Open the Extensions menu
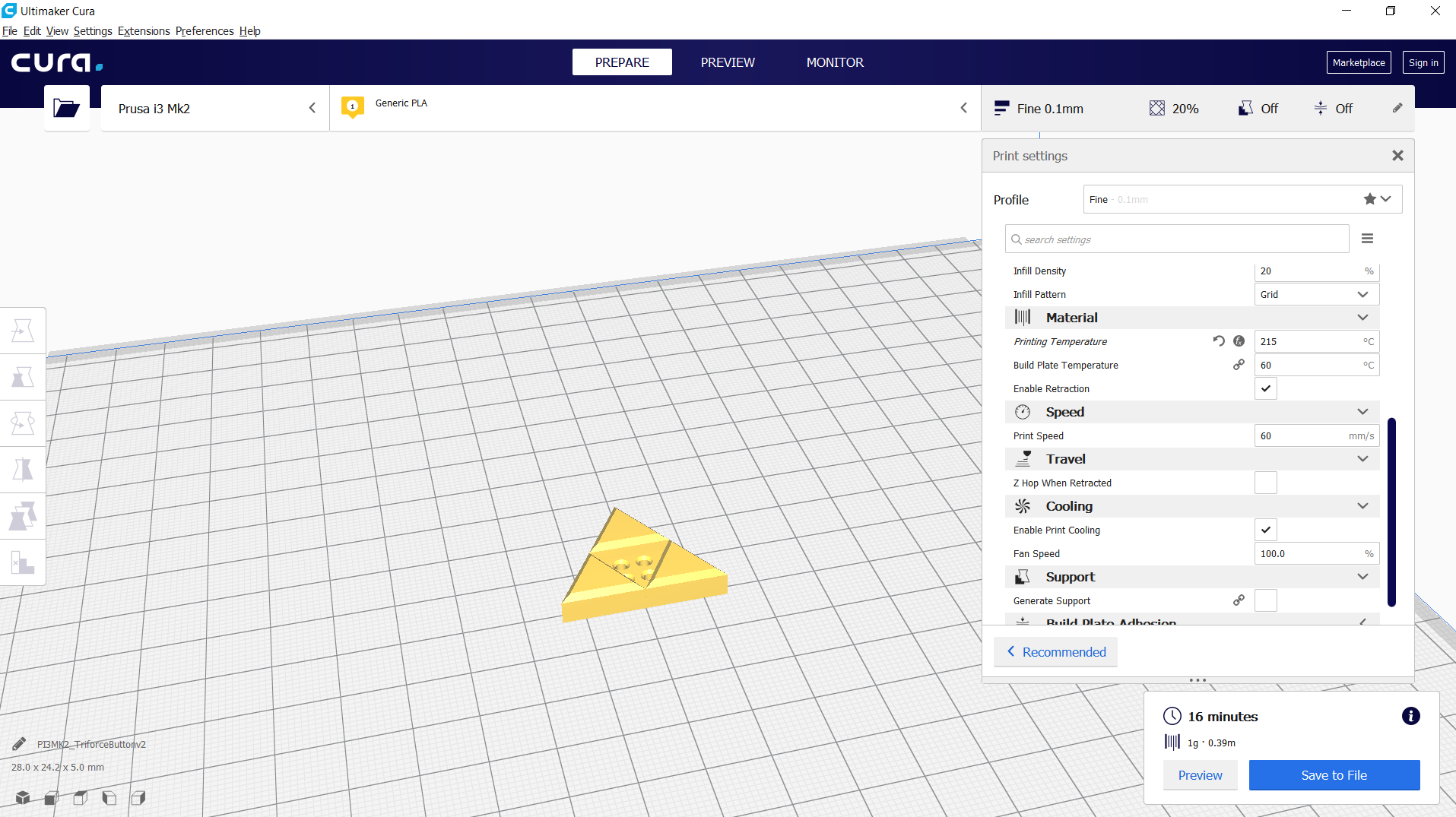 (144, 31)
